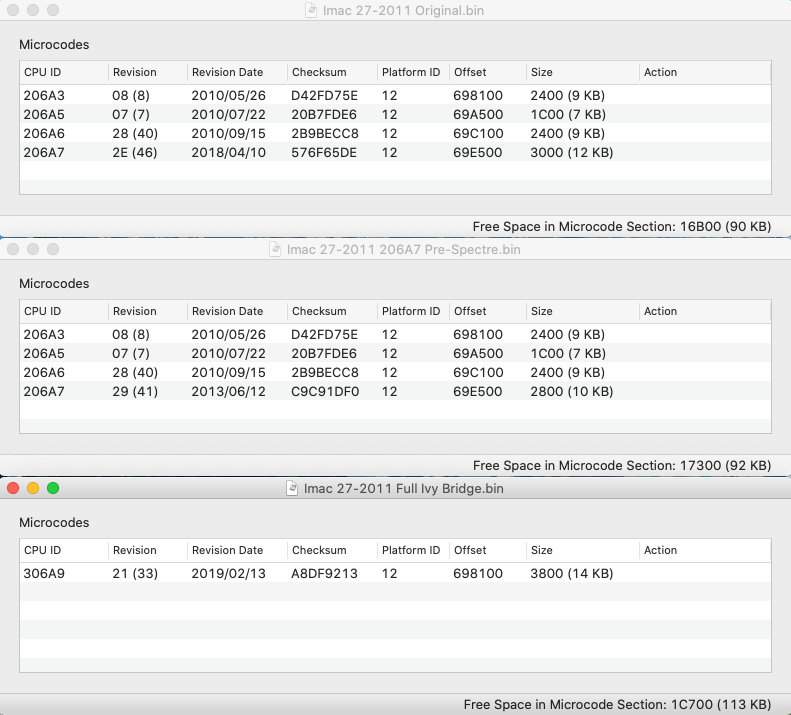This screenshot has width=791, height=715.
Task: Click size 3000 (12 KB) cell
Action: tap(572, 152)
